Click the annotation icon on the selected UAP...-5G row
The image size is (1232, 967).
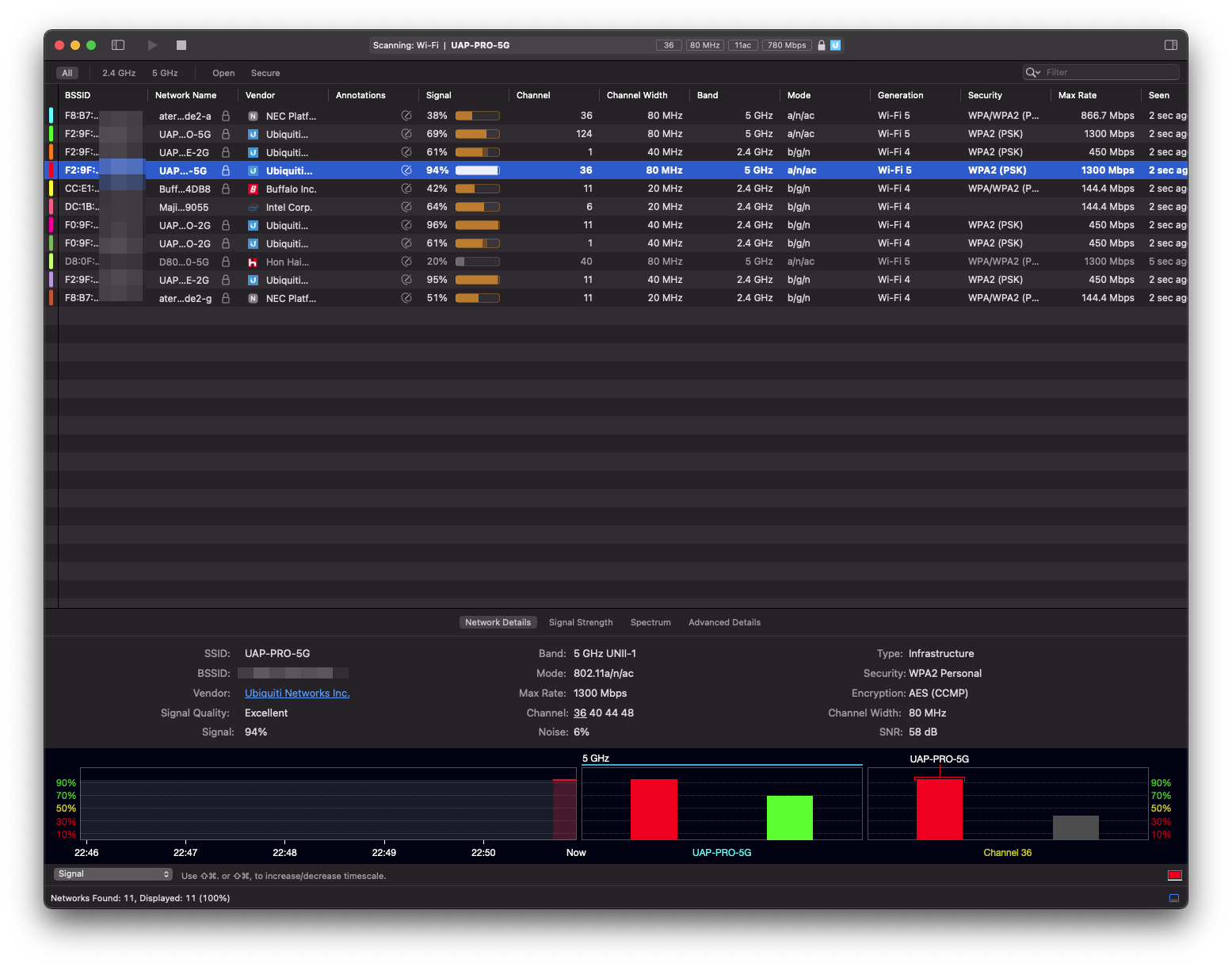tap(406, 170)
